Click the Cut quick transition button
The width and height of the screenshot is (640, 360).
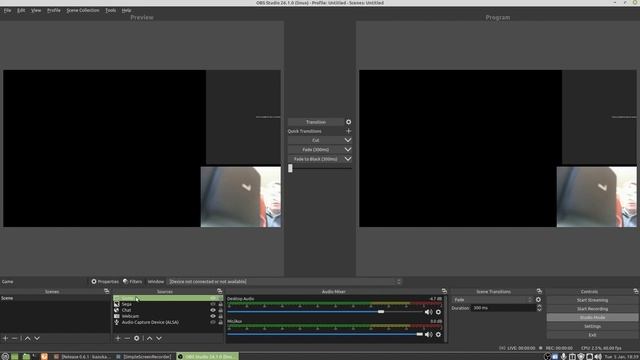pyautogui.click(x=316, y=140)
